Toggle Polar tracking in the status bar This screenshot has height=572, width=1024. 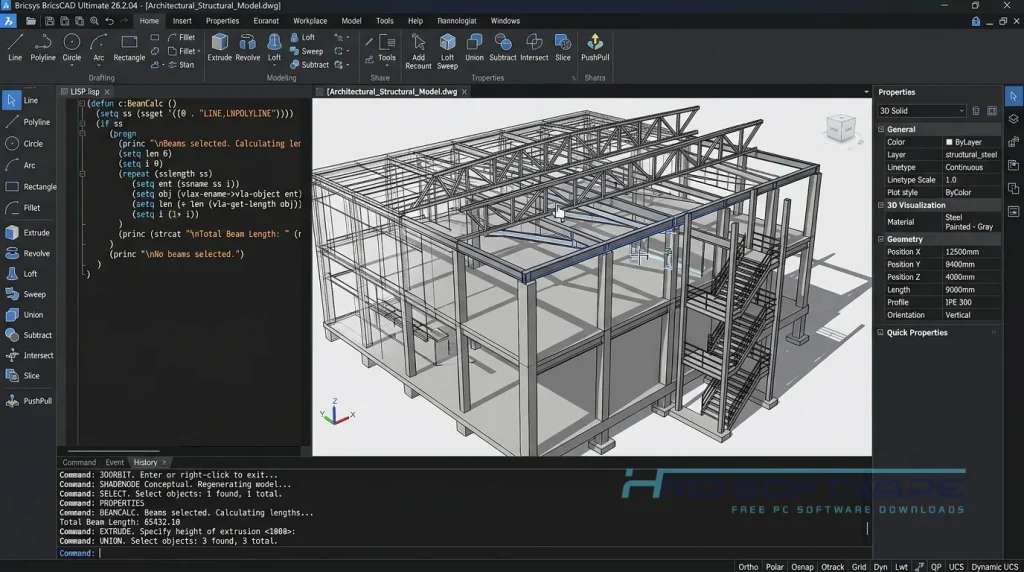tap(775, 567)
